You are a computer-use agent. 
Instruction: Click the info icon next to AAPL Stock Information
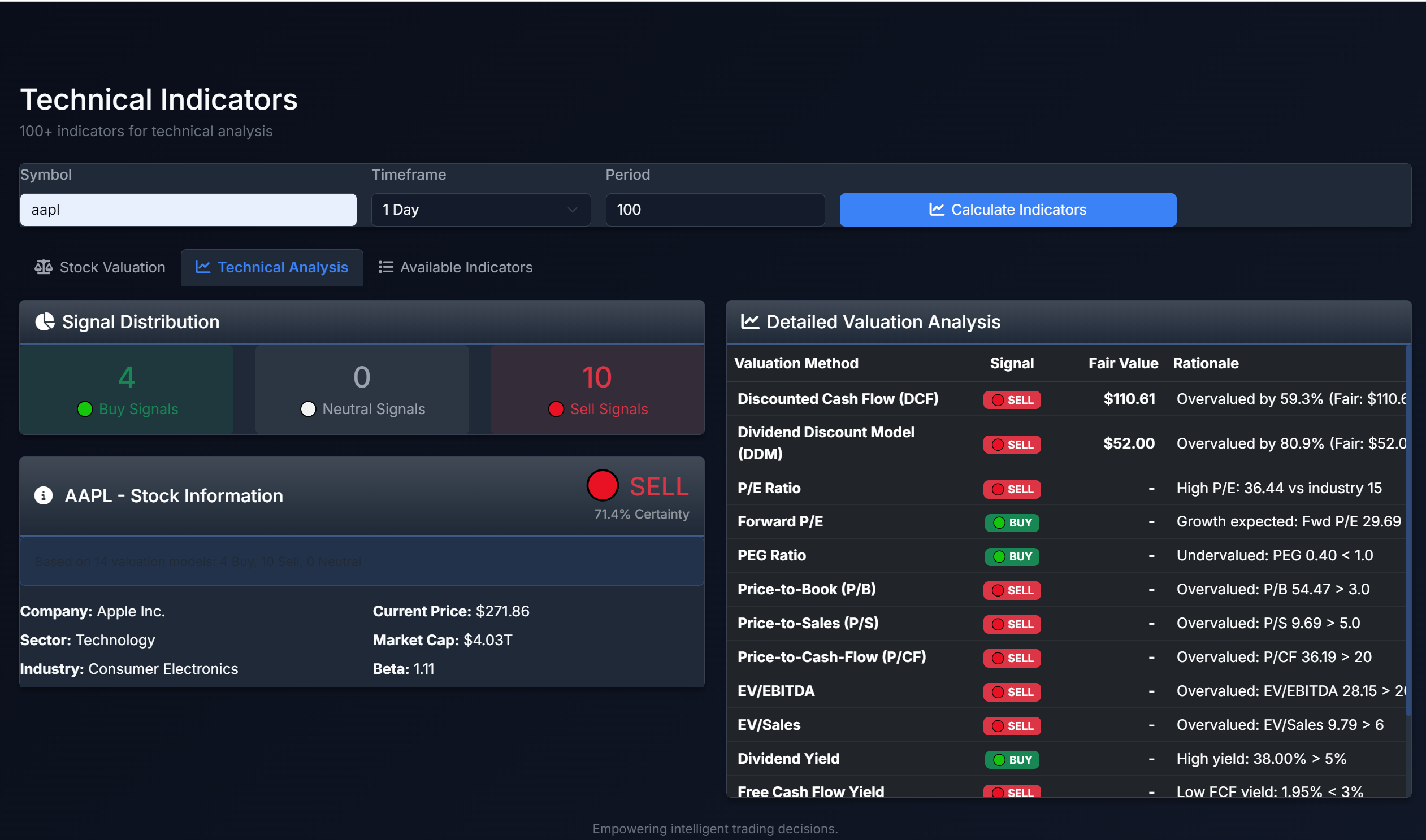(x=44, y=495)
